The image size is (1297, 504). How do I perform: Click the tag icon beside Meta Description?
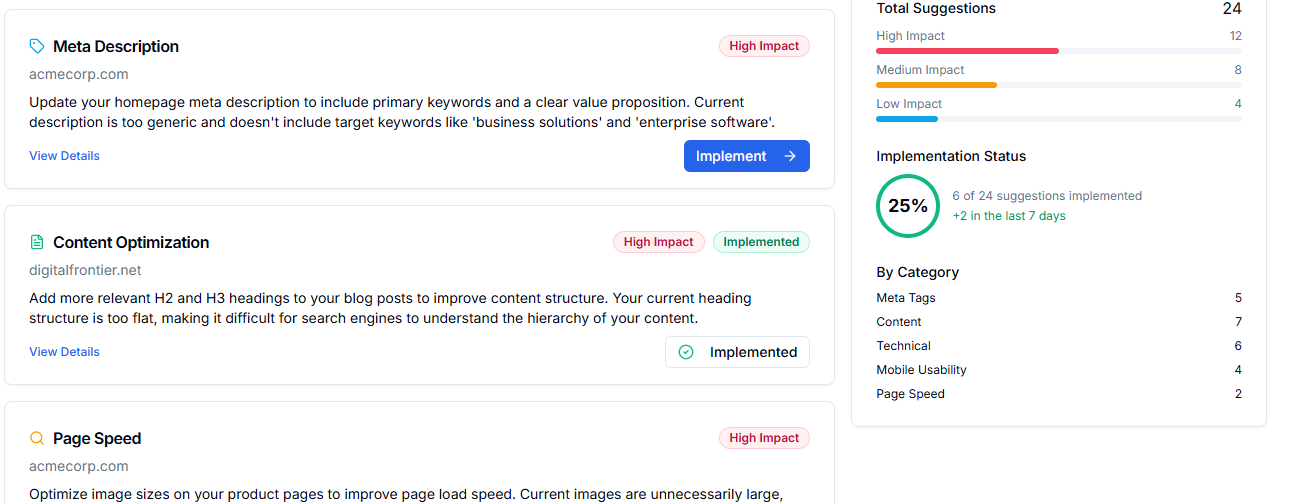click(37, 46)
